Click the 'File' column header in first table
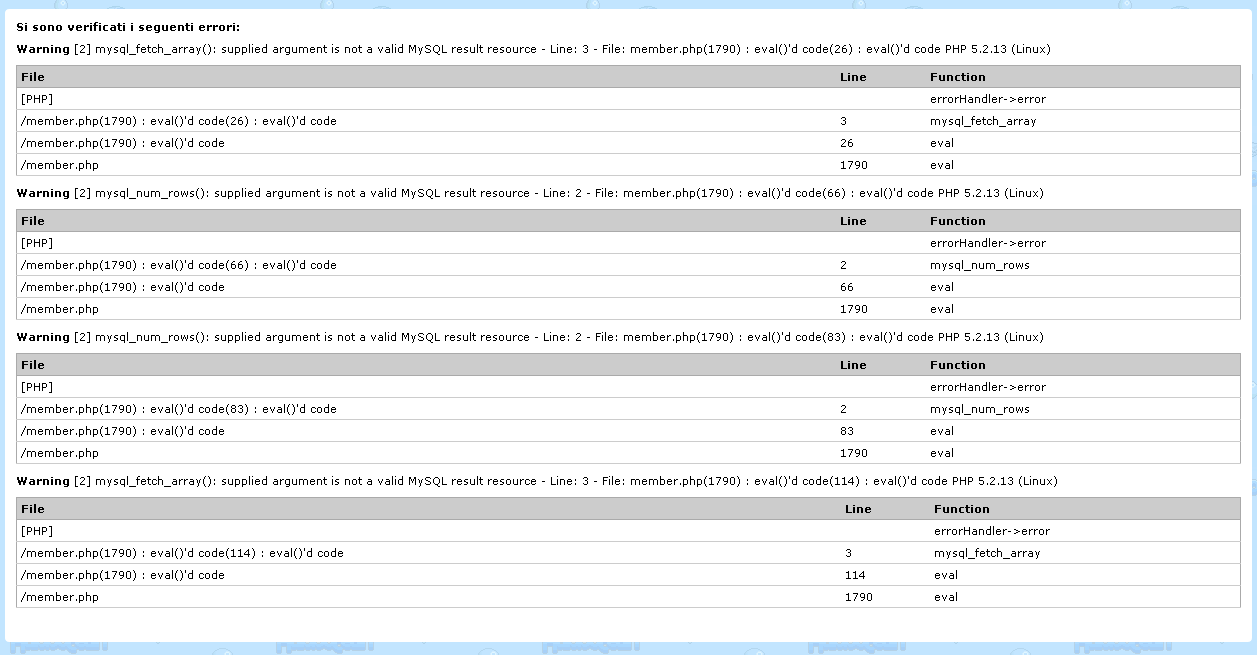 [33, 77]
